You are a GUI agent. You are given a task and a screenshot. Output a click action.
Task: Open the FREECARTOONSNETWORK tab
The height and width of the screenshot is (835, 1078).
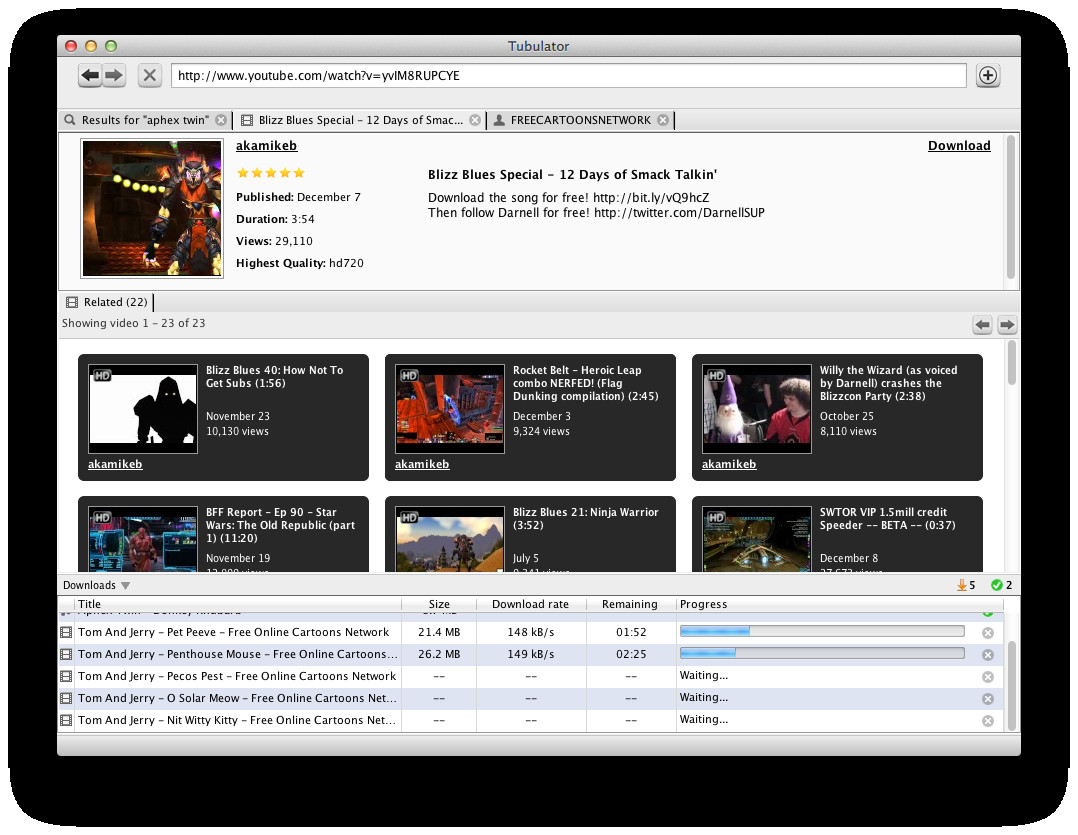[x=580, y=120]
